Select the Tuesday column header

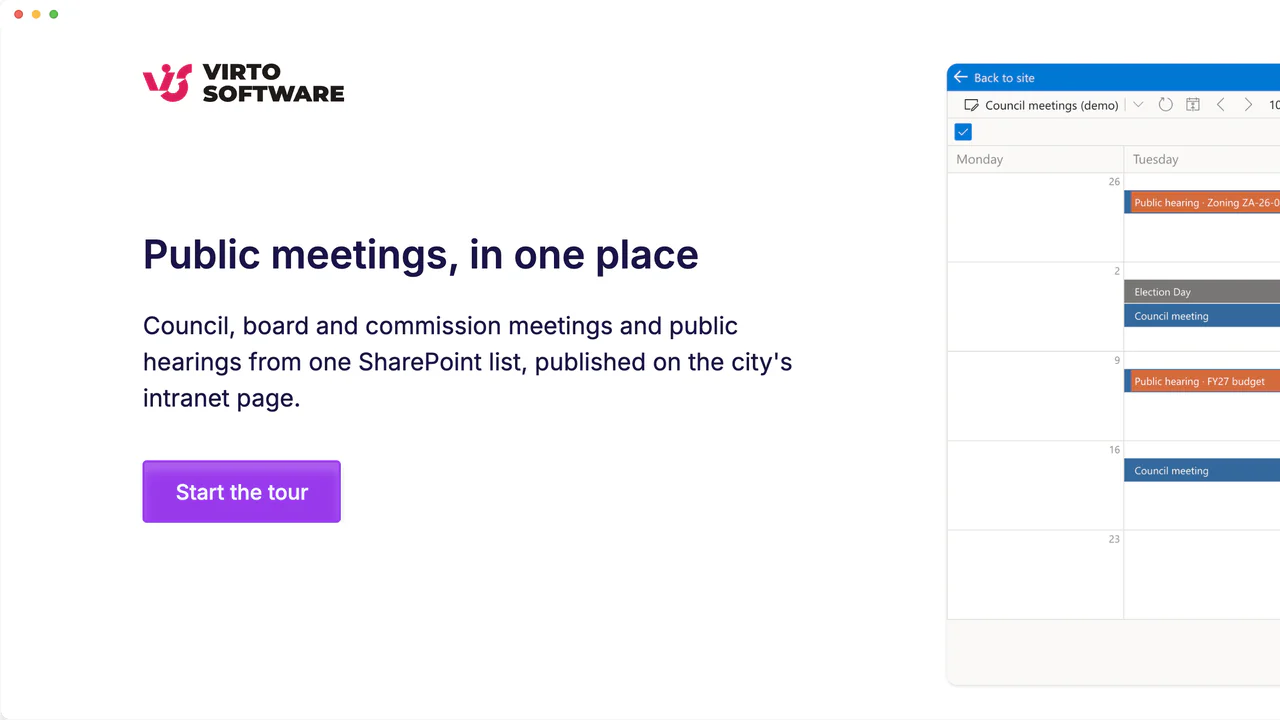point(1202,159)
